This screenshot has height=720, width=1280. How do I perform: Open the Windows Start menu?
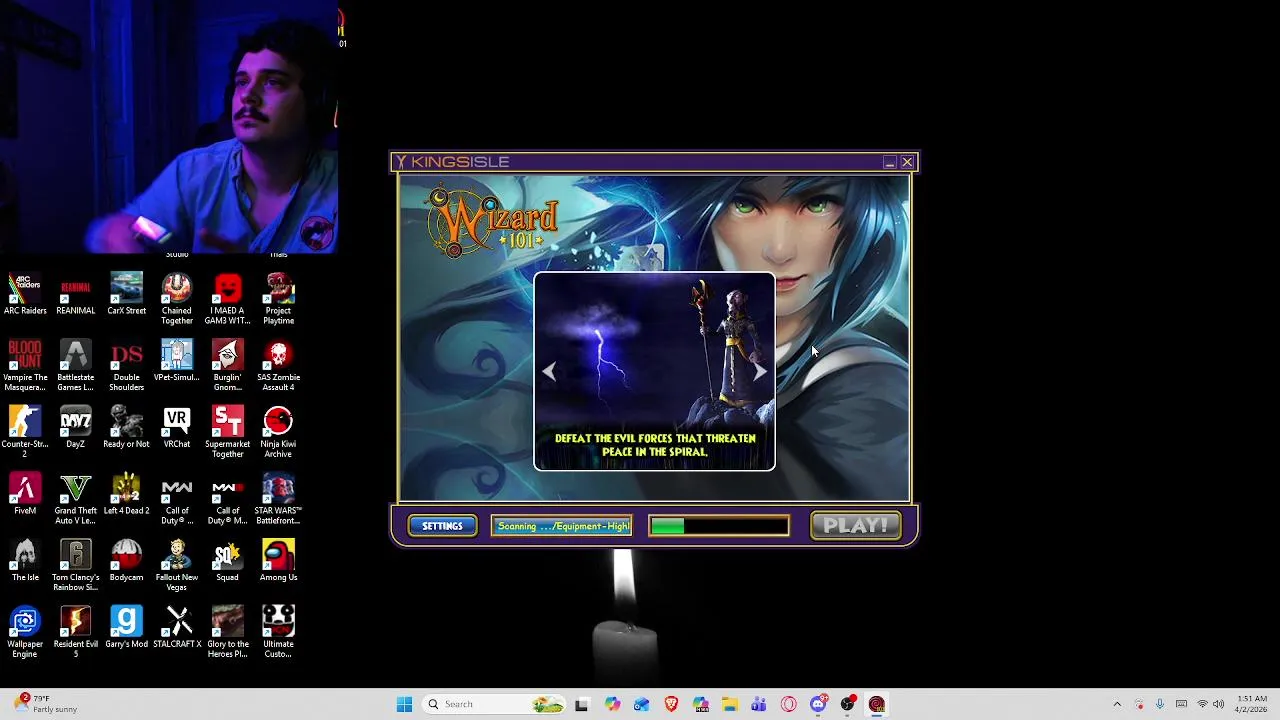coord(404,704)
